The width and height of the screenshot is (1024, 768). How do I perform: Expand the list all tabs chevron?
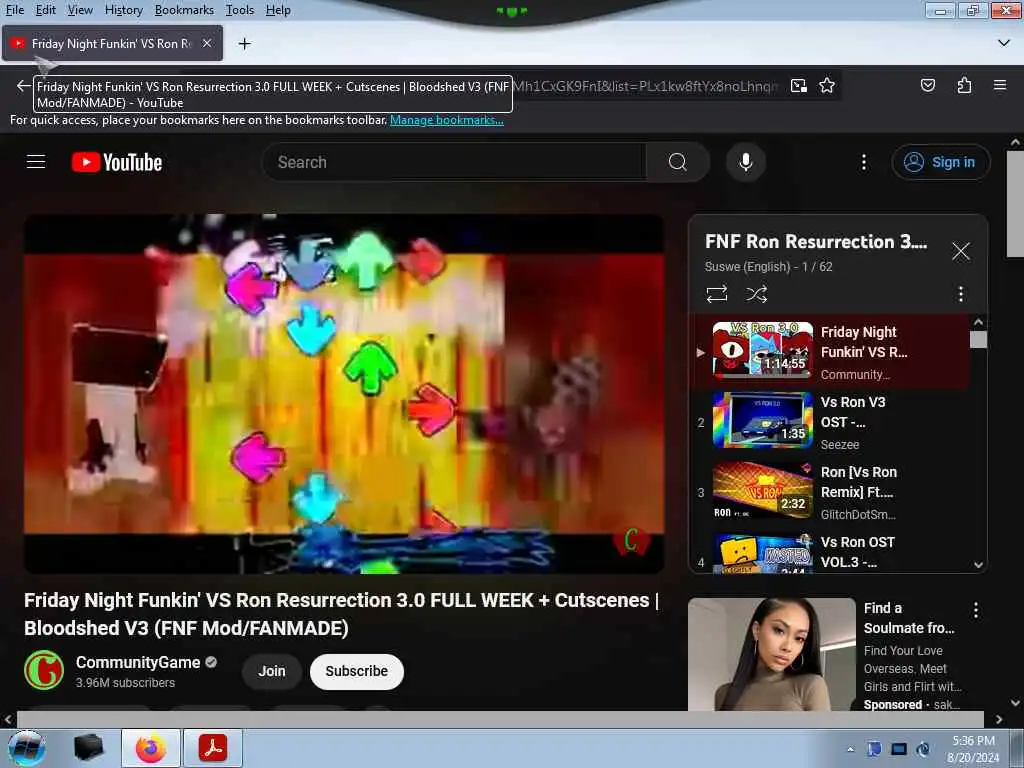(x=1004, y=43)
